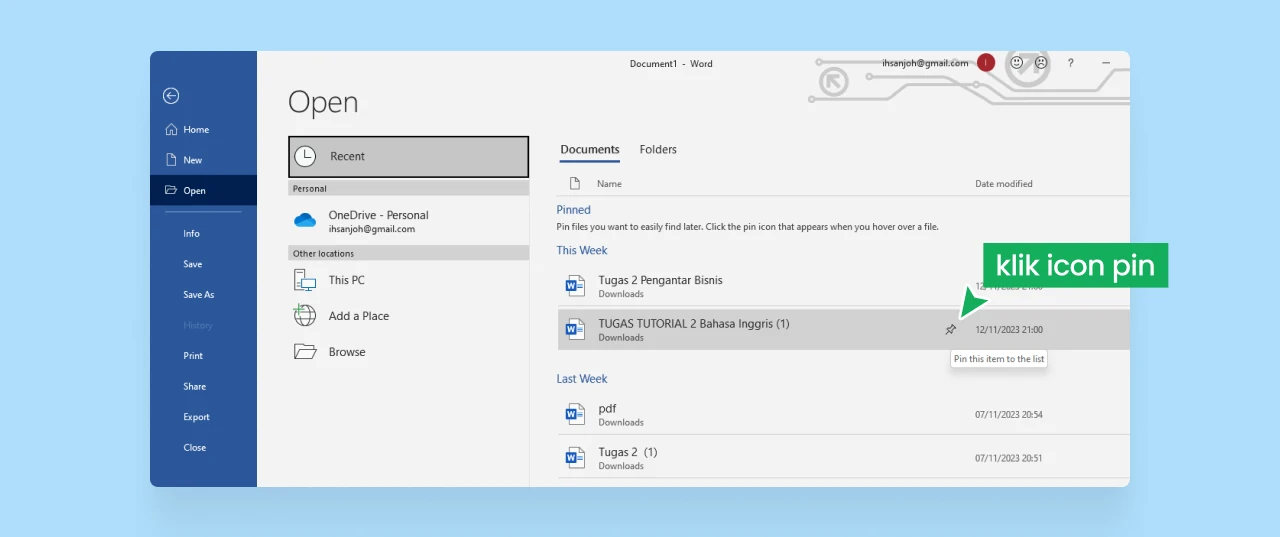
Task: Click the file type column header icon
Action: pos(575,184)
